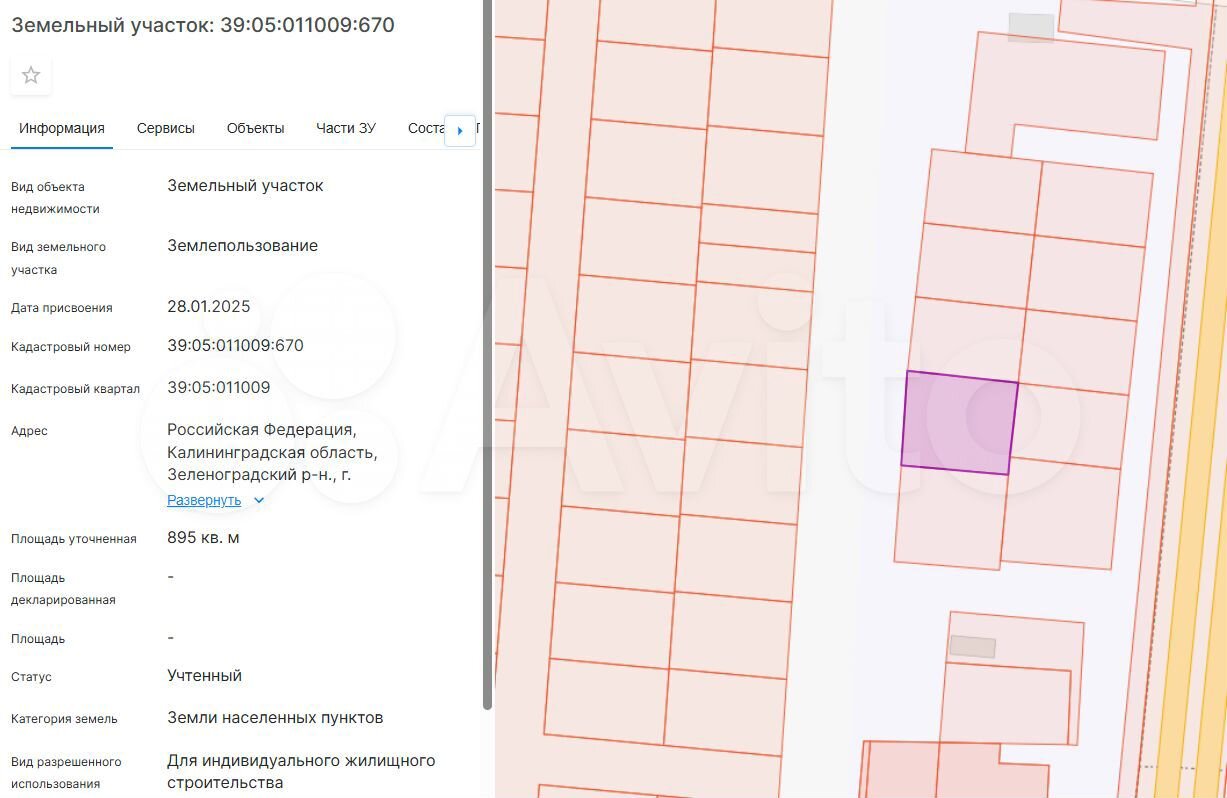Click the date value 28.01.2025
The width and height of the screenshot is (1227, 798).
click(x=209, y=307)
